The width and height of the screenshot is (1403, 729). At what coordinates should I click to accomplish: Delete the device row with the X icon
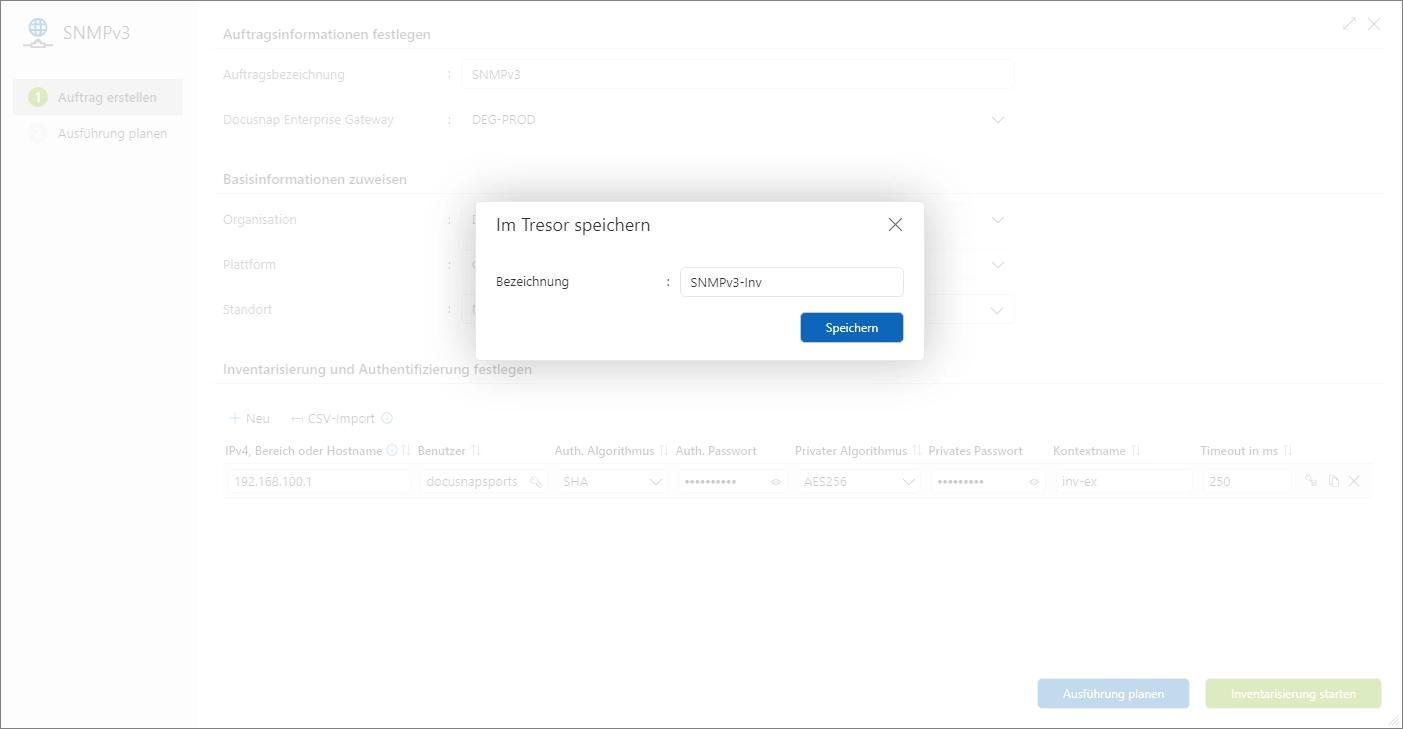[1356, 481]
